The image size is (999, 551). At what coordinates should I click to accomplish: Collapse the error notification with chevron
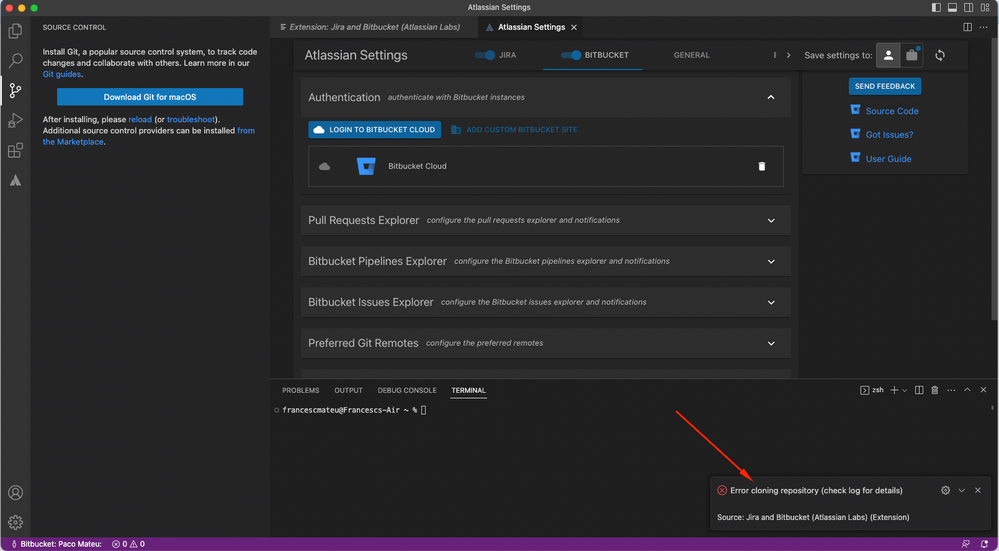coord(961,490)
